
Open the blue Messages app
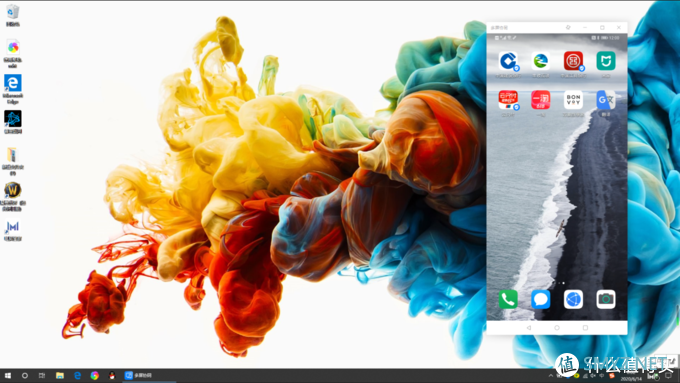tap(540, 299)
